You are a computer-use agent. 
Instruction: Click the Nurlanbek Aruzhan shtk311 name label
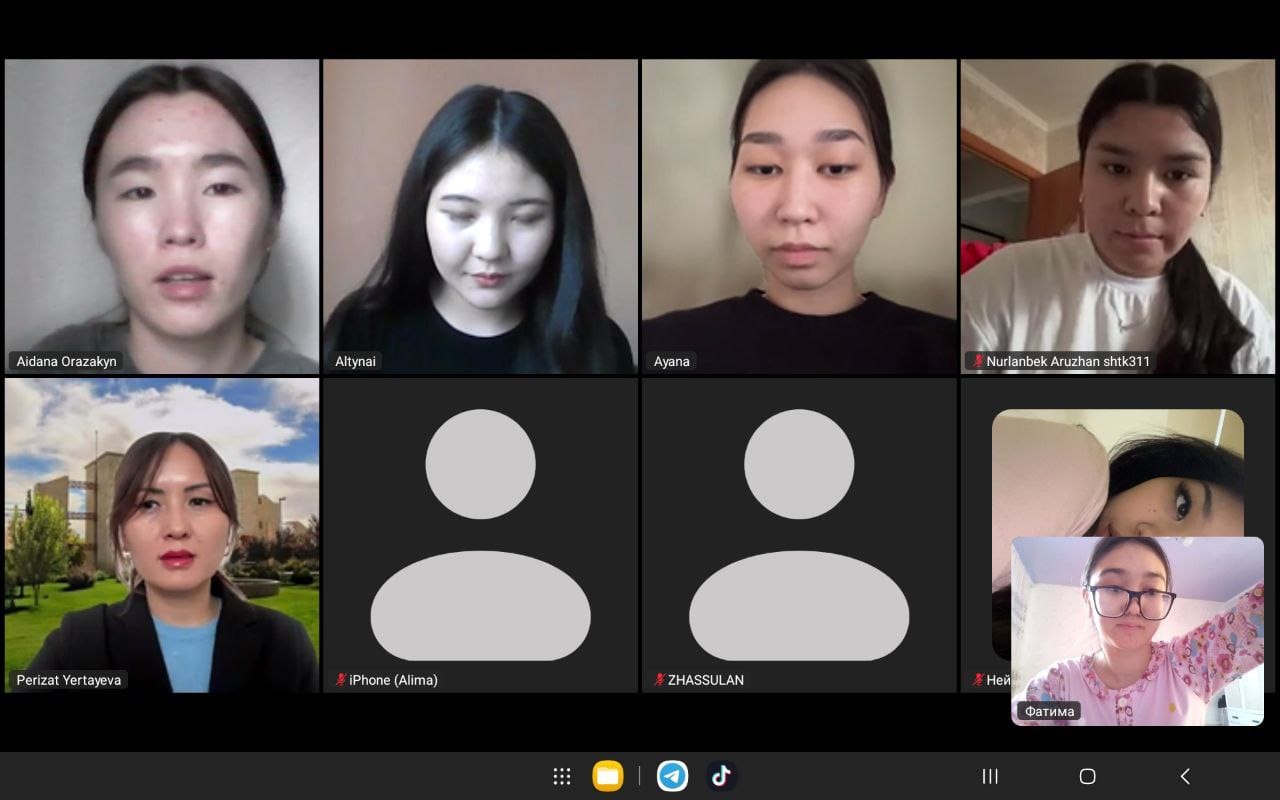tap(1067, 361)
